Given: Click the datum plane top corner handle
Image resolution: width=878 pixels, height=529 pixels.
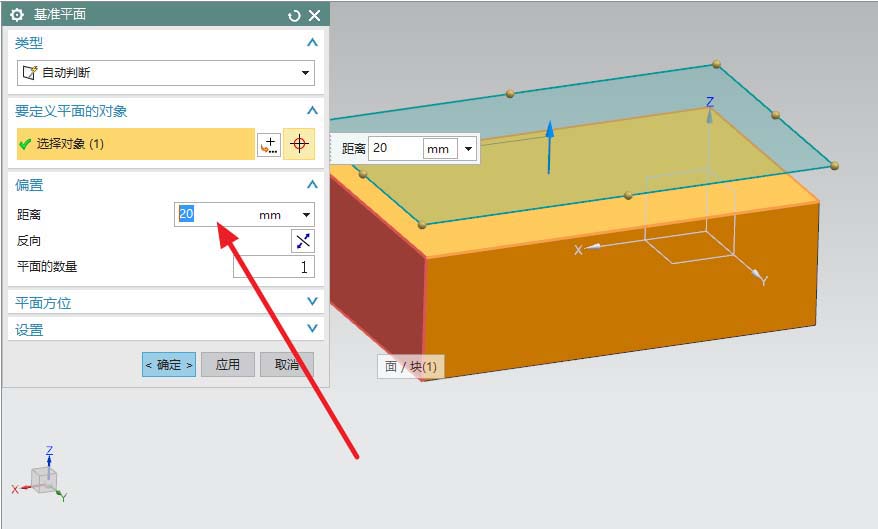Looking at the screenshot, I should coord(717,64).
